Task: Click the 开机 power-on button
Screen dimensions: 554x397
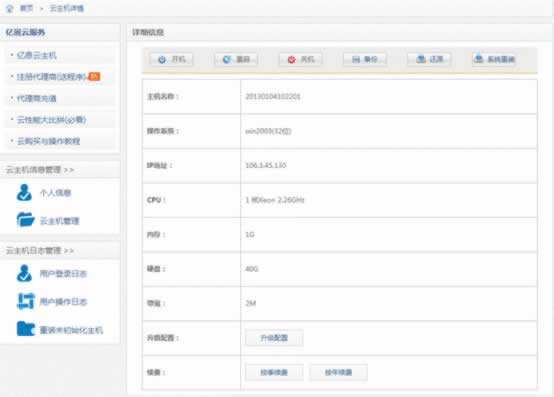Action: 171,59
